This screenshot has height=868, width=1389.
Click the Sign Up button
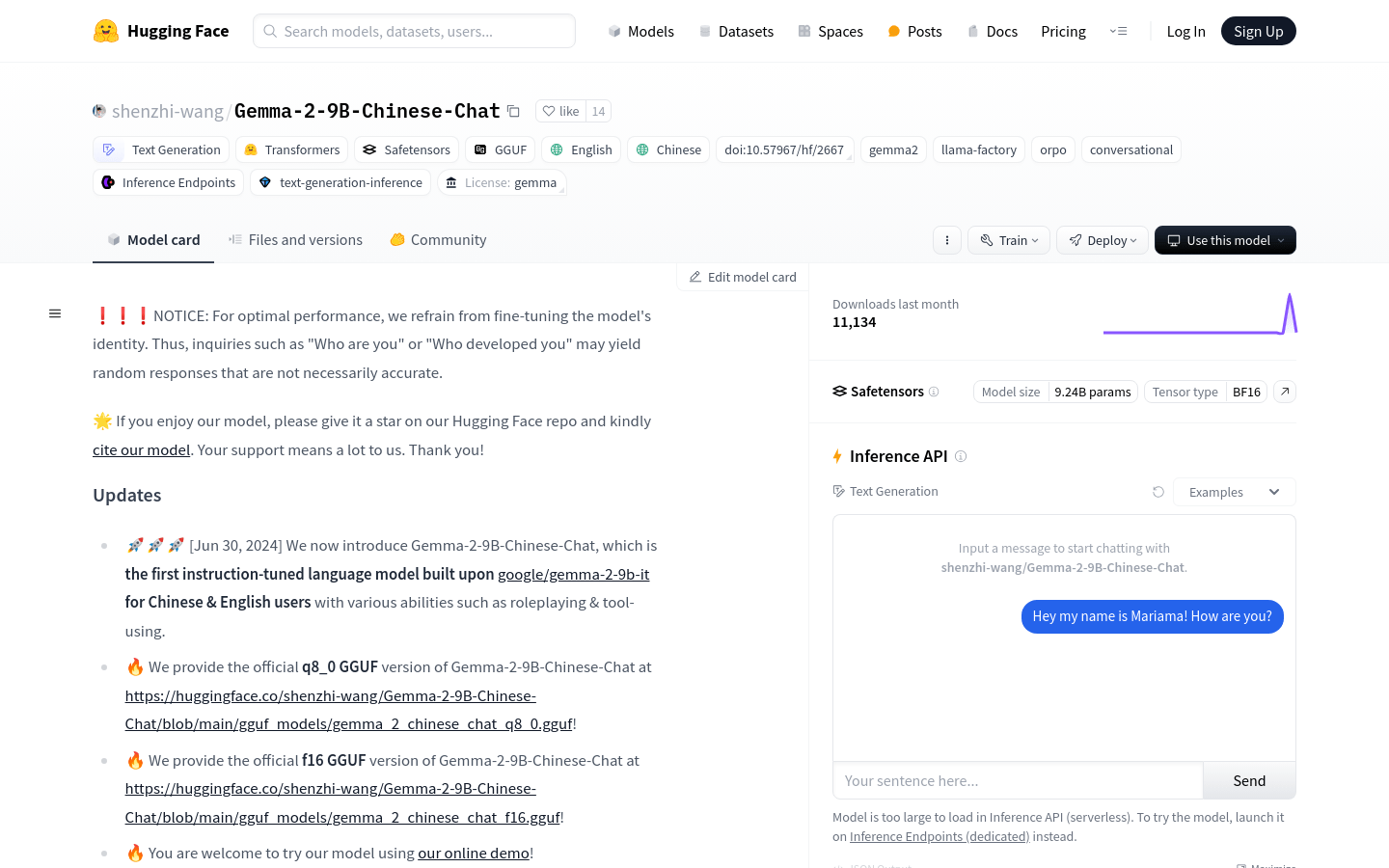point(1258,31)
